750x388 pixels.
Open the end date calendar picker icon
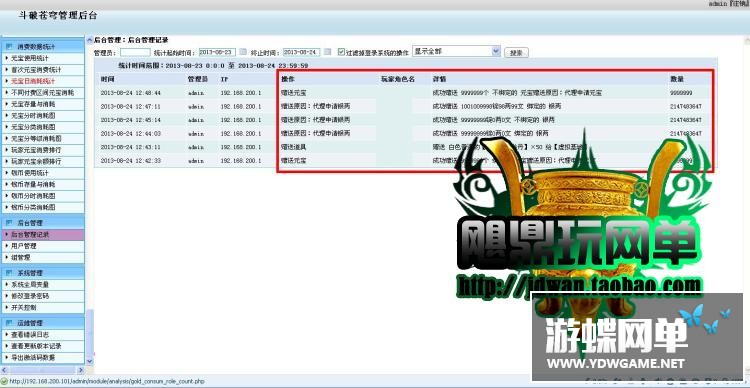click(x=327, y=52)
